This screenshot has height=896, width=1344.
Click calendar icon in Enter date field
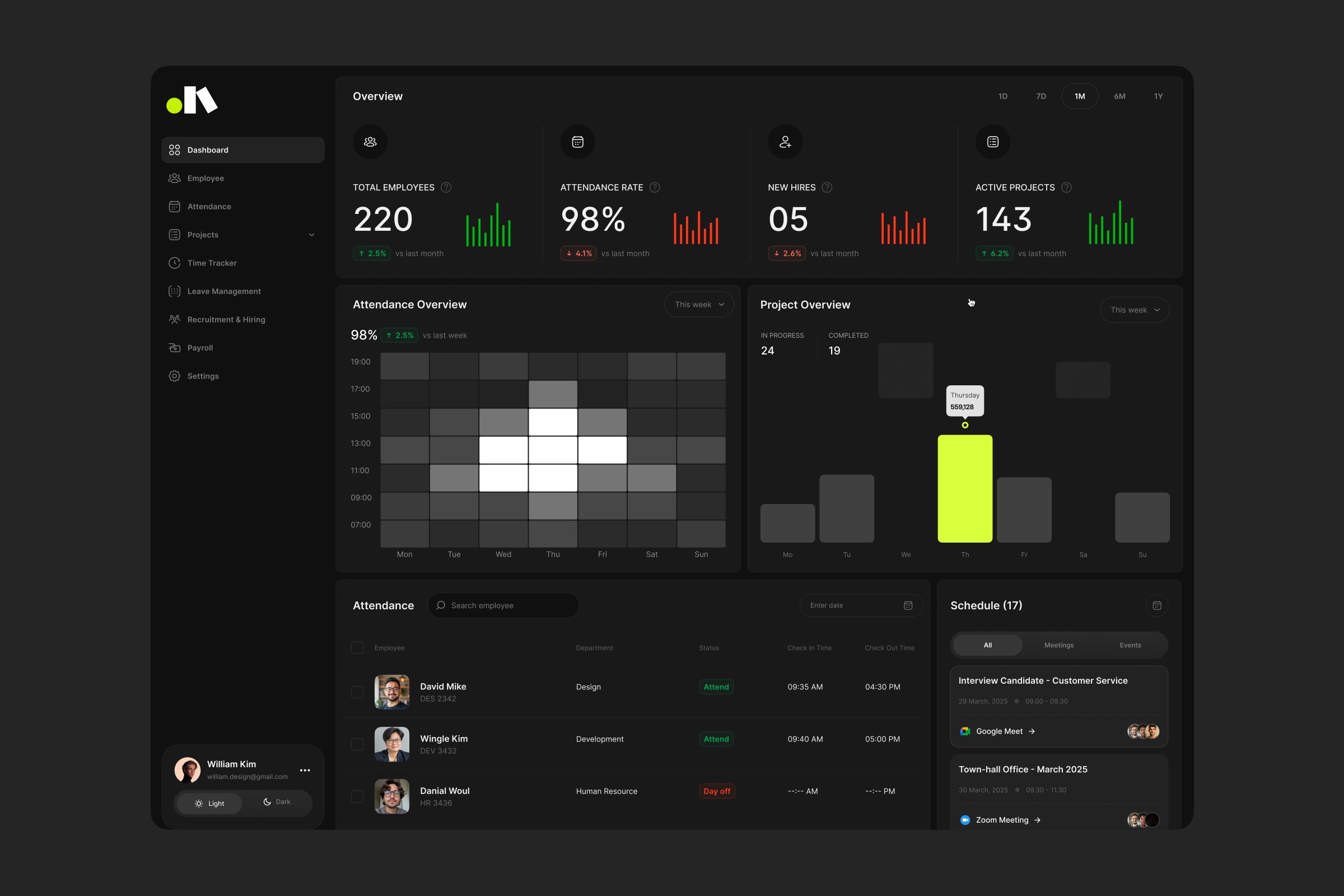(x=908, y=605)
